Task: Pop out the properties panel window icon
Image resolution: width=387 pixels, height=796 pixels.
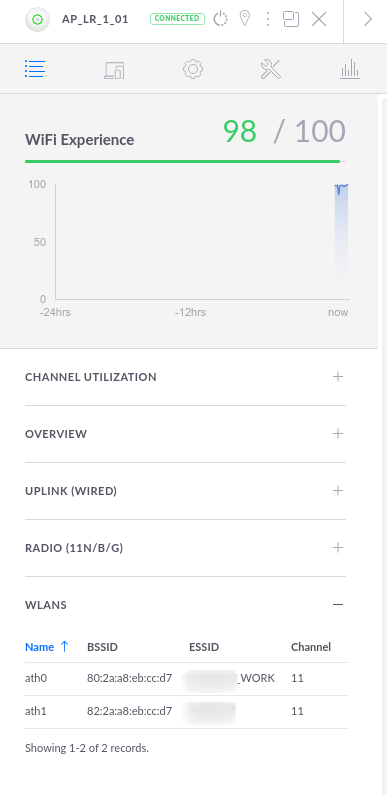Action: coord(291,19)
